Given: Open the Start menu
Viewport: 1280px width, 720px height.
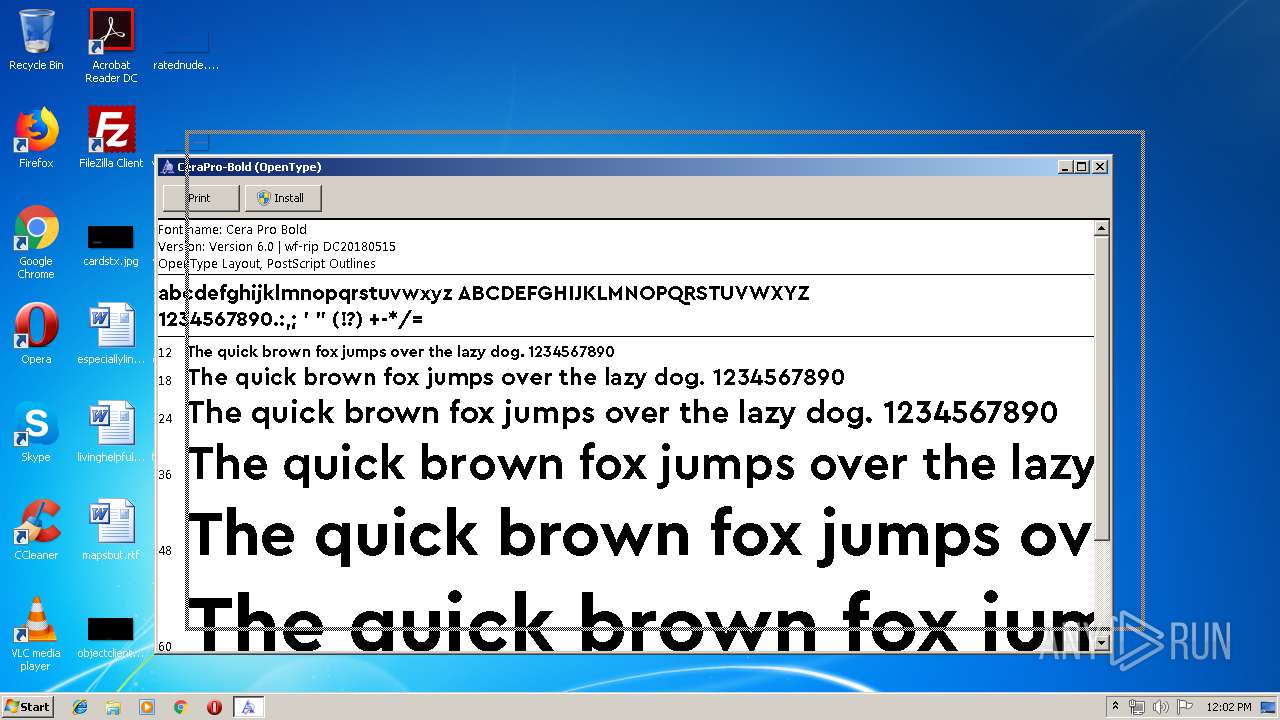Looking at the screenshot, I should (28, 707).
